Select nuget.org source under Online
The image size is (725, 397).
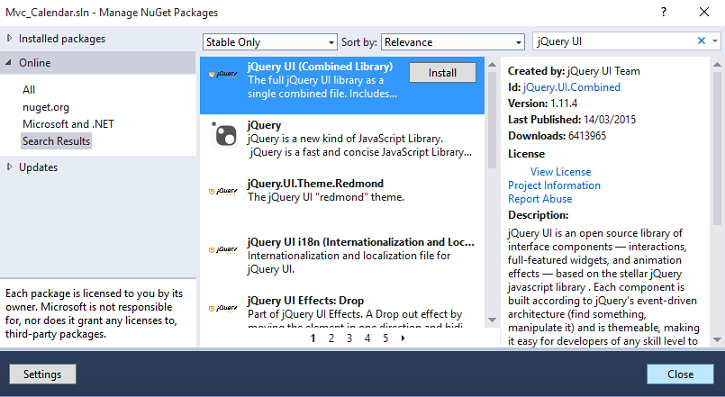pyautogui.click(x=46, y=107)
